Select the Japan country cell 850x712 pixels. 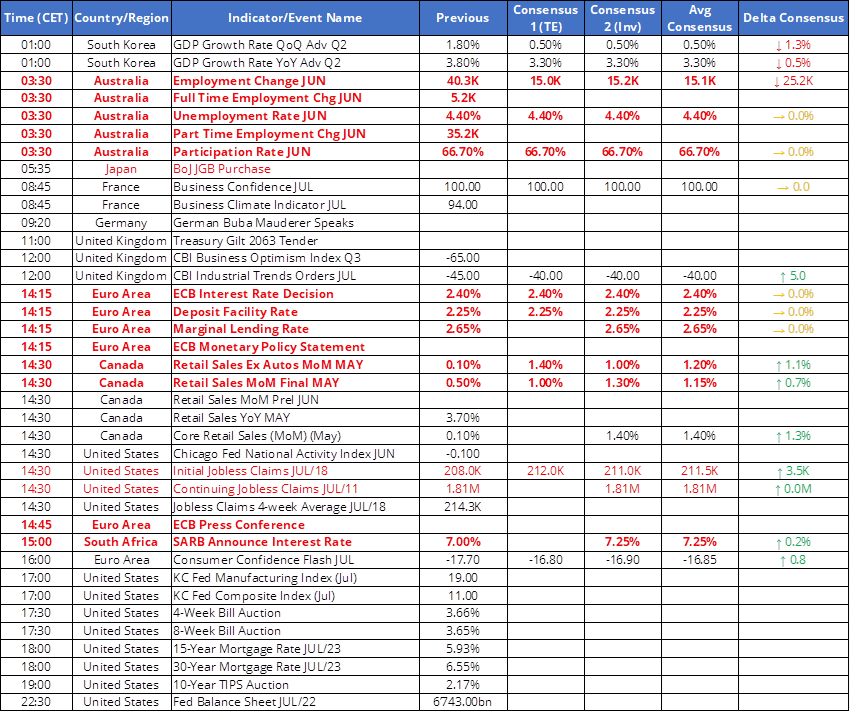pyautogui.click(x=121, y=169)
